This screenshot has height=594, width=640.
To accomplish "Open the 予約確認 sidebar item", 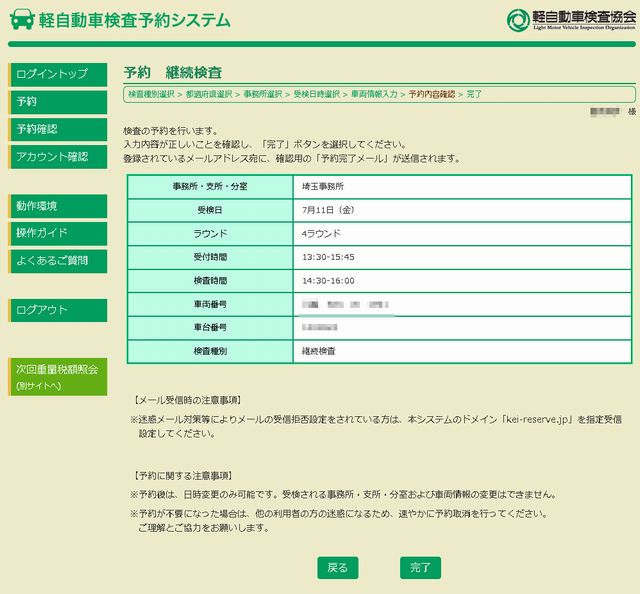I will [58, 129].
